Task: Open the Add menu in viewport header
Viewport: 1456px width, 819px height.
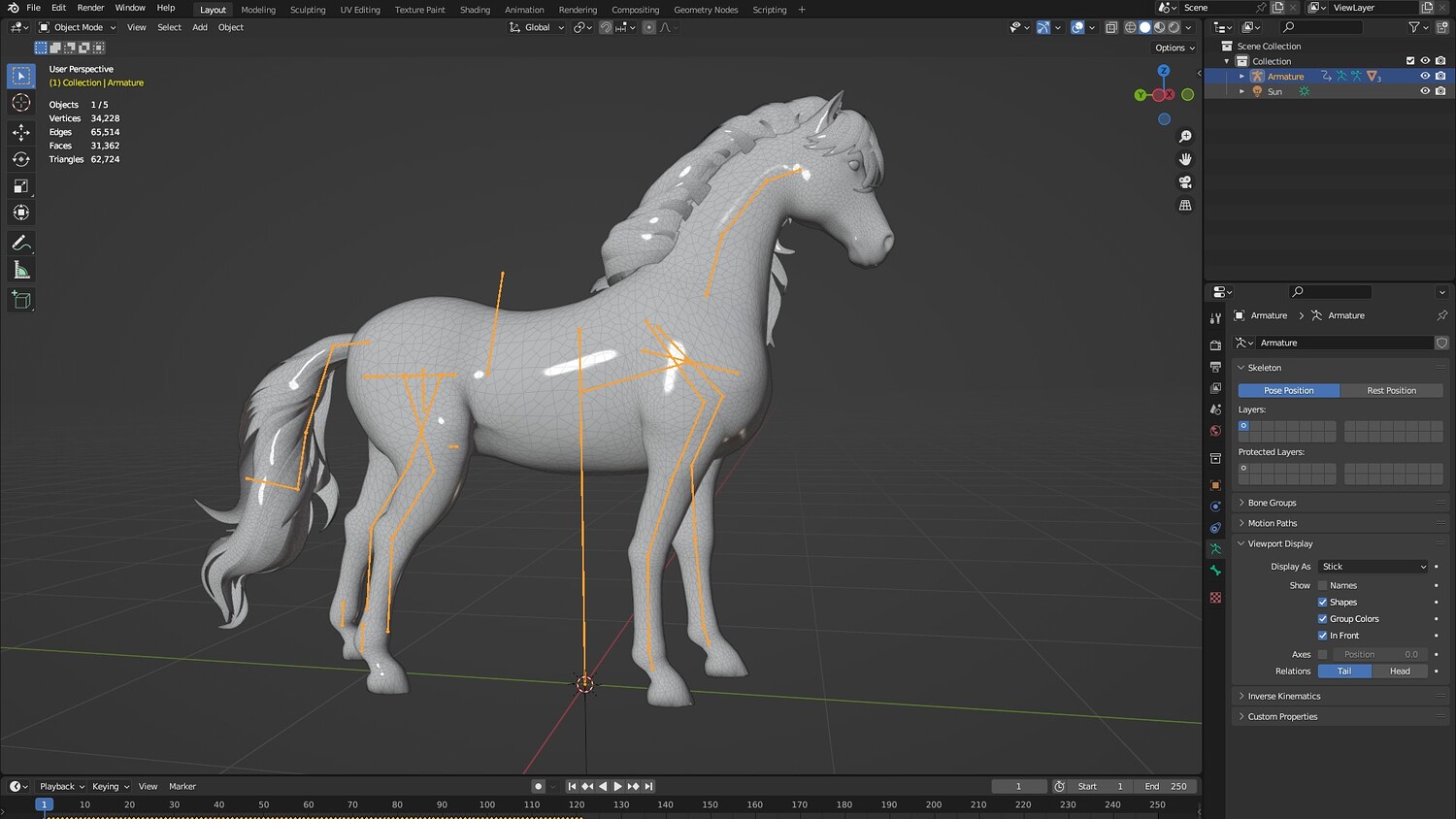Action: pos(200,27)
